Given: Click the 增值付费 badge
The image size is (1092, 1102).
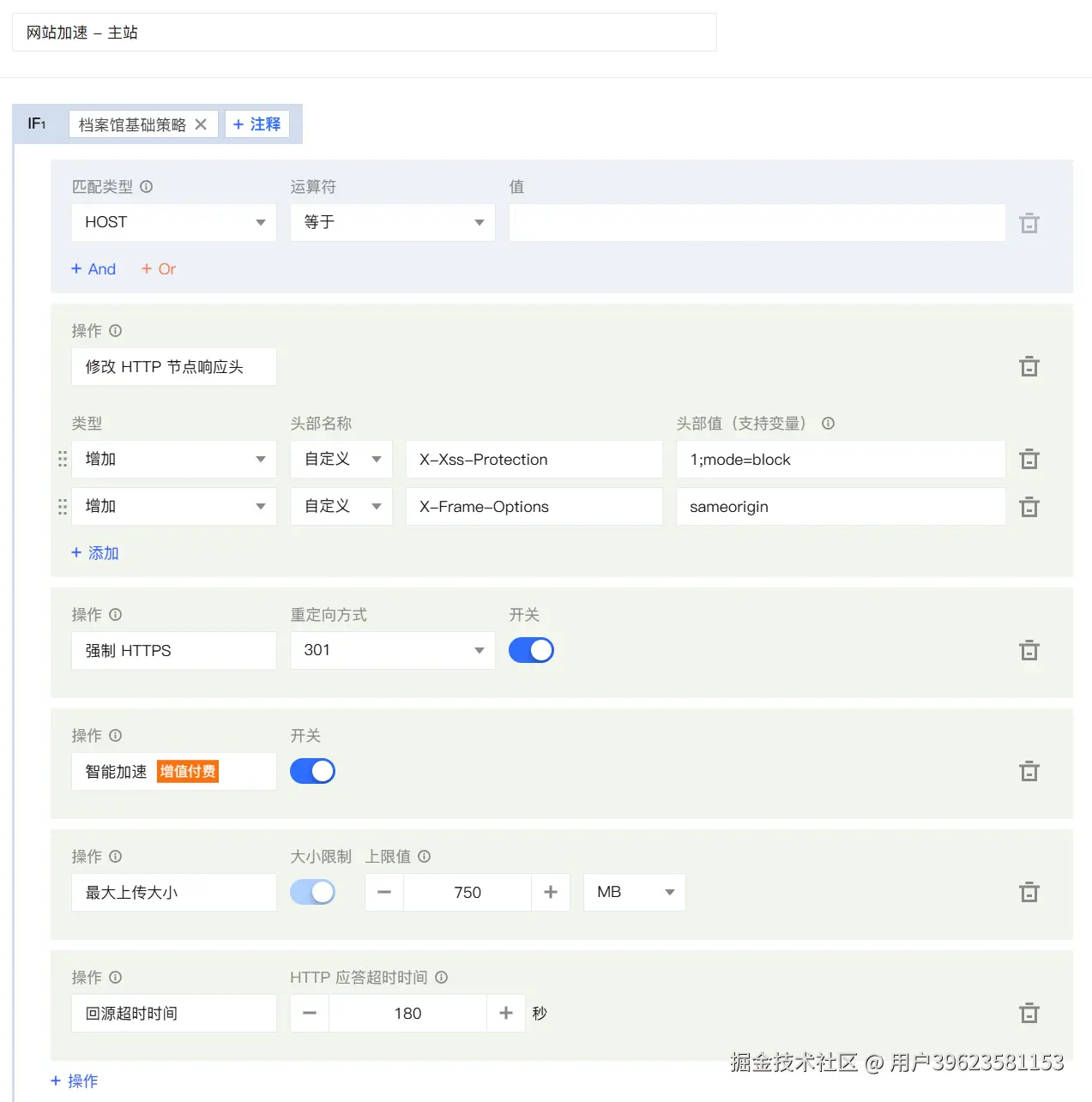Looking at the screenshot, I should 188,771.
